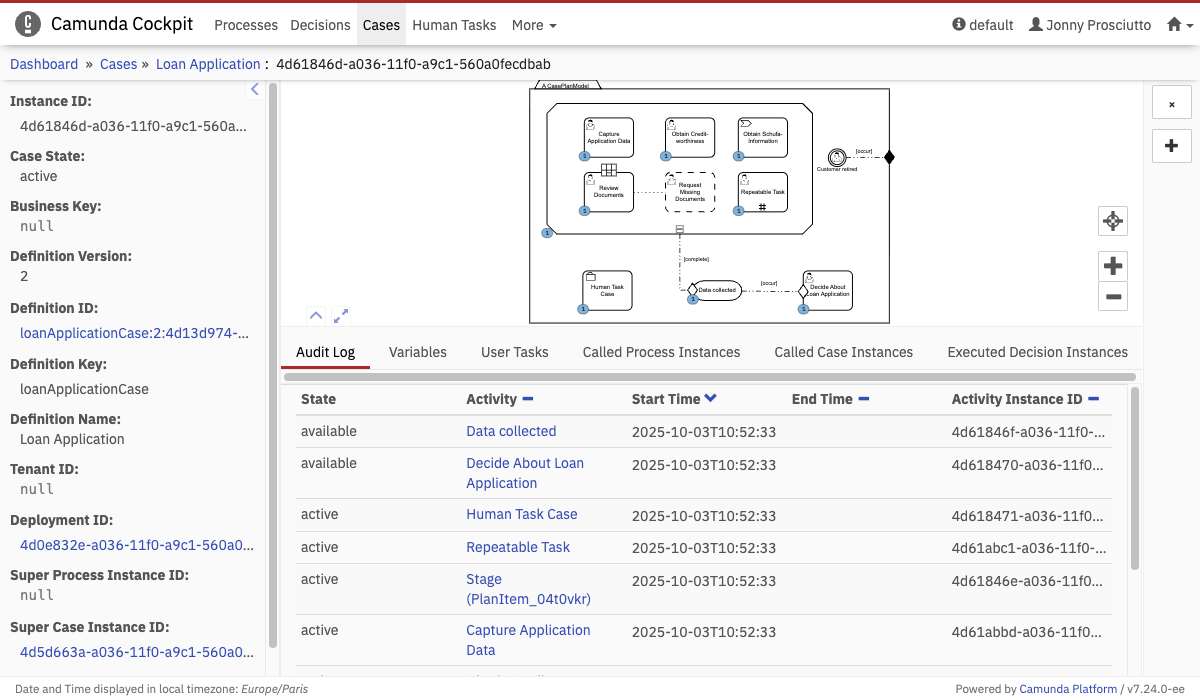
Task: Collapse the diagram panel with the up chevron
Action: pyautogui.click(x=315, y=316)
